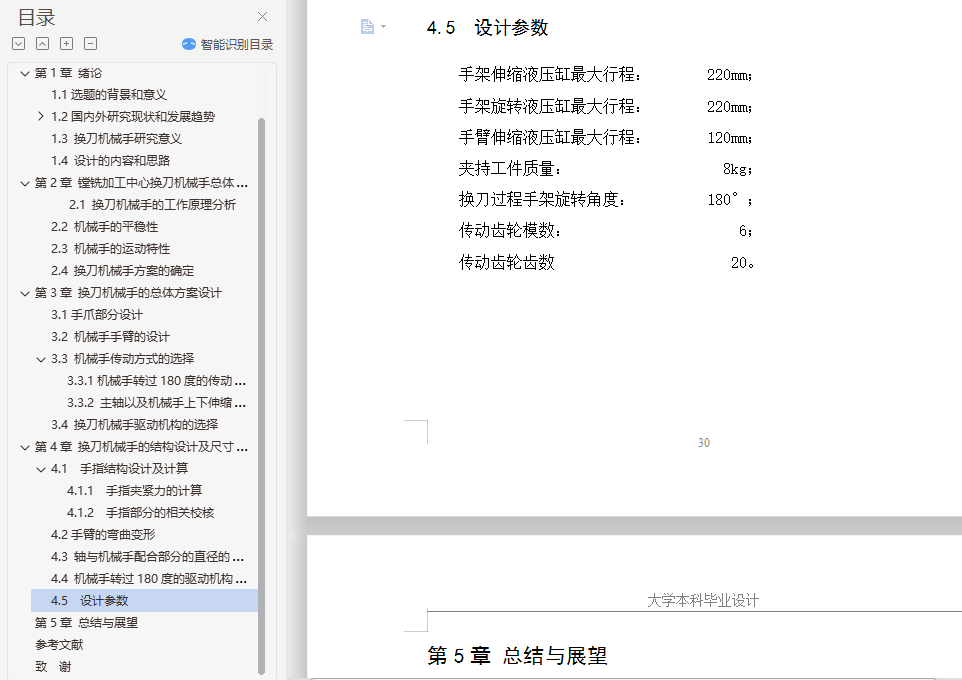Collapse 第 2 章 镗铣加工中心 chevron
Image resolution: width=962 pixels, height=680 pixels.
pos(25,183)
